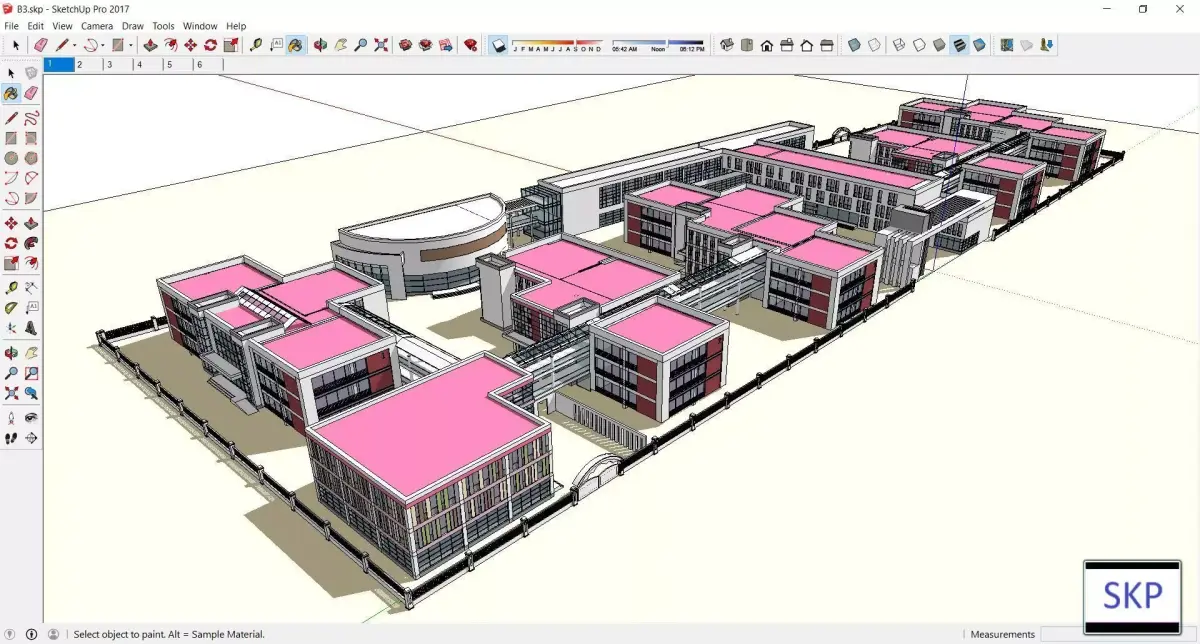
Task: Enable Shaded style
Action: 938,45
